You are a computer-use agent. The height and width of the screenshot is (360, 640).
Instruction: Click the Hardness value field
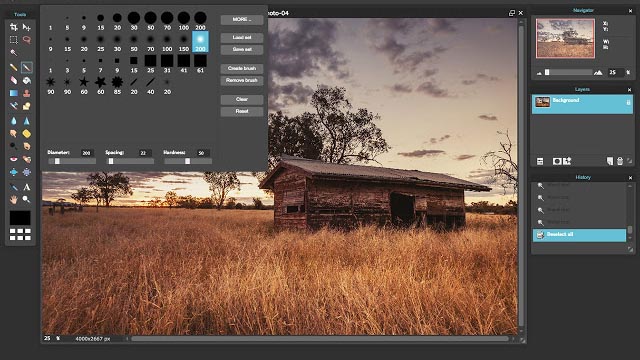202,153
